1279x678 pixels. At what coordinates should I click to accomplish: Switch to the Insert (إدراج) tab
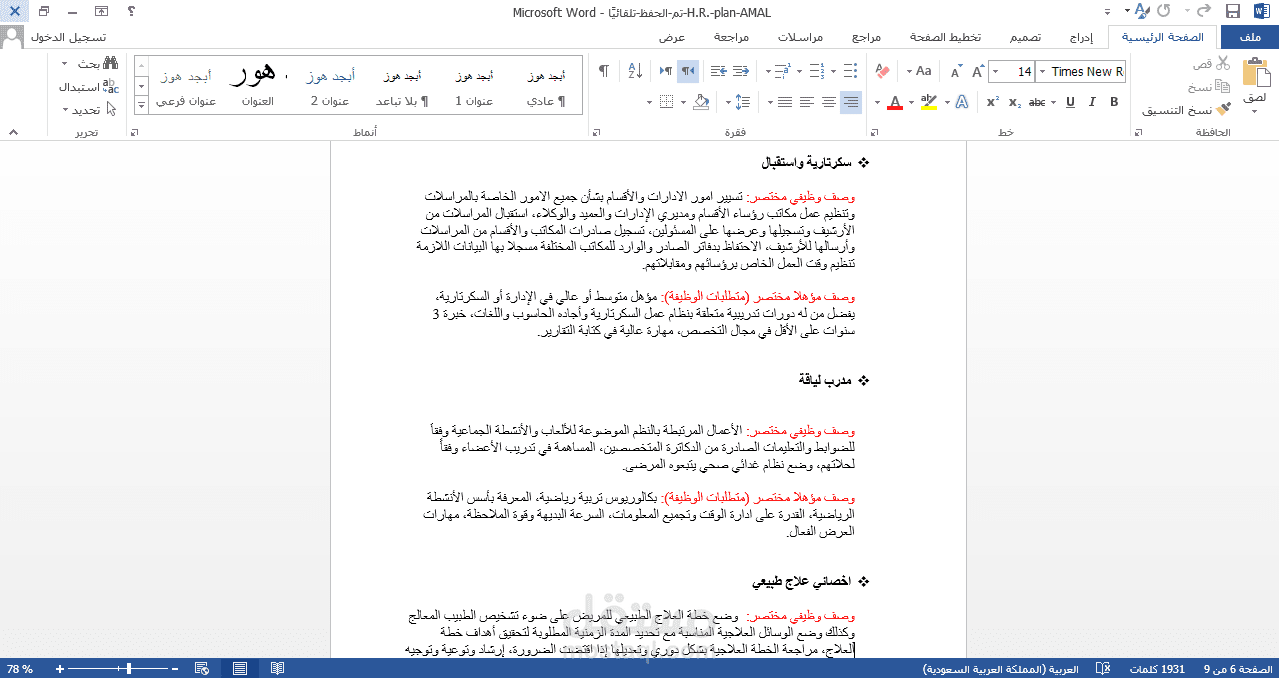tap(1081, 37)
